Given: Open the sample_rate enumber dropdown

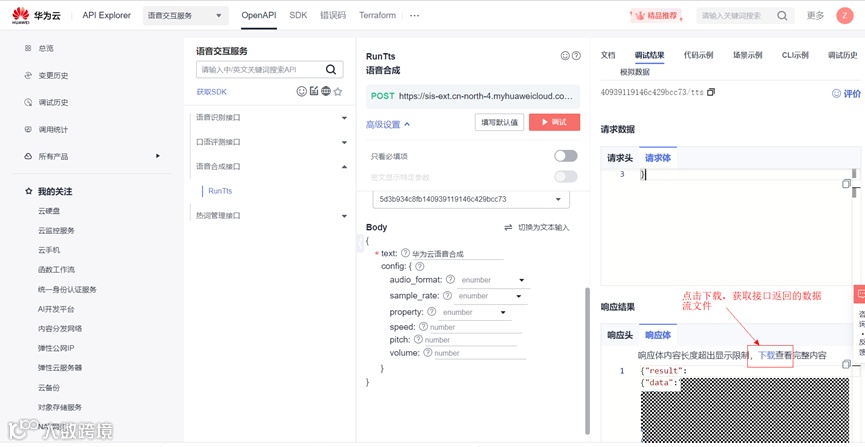Looking at the screenshot, I should point(491,296).
